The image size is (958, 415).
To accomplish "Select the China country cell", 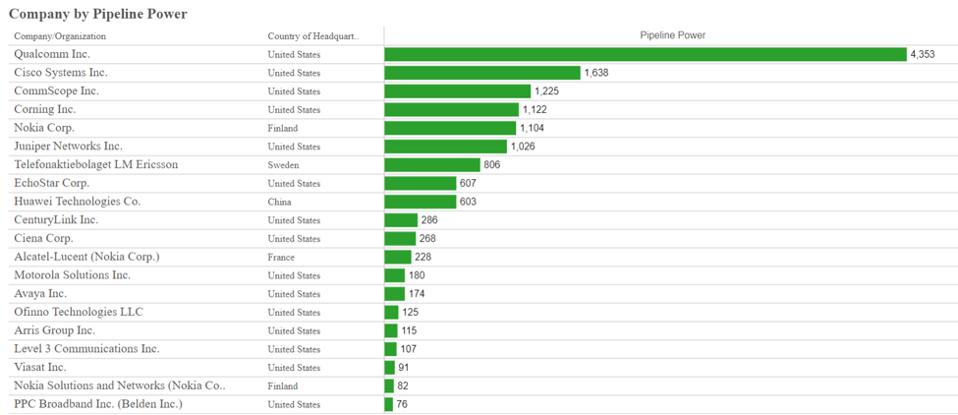I will click(281, 202).
